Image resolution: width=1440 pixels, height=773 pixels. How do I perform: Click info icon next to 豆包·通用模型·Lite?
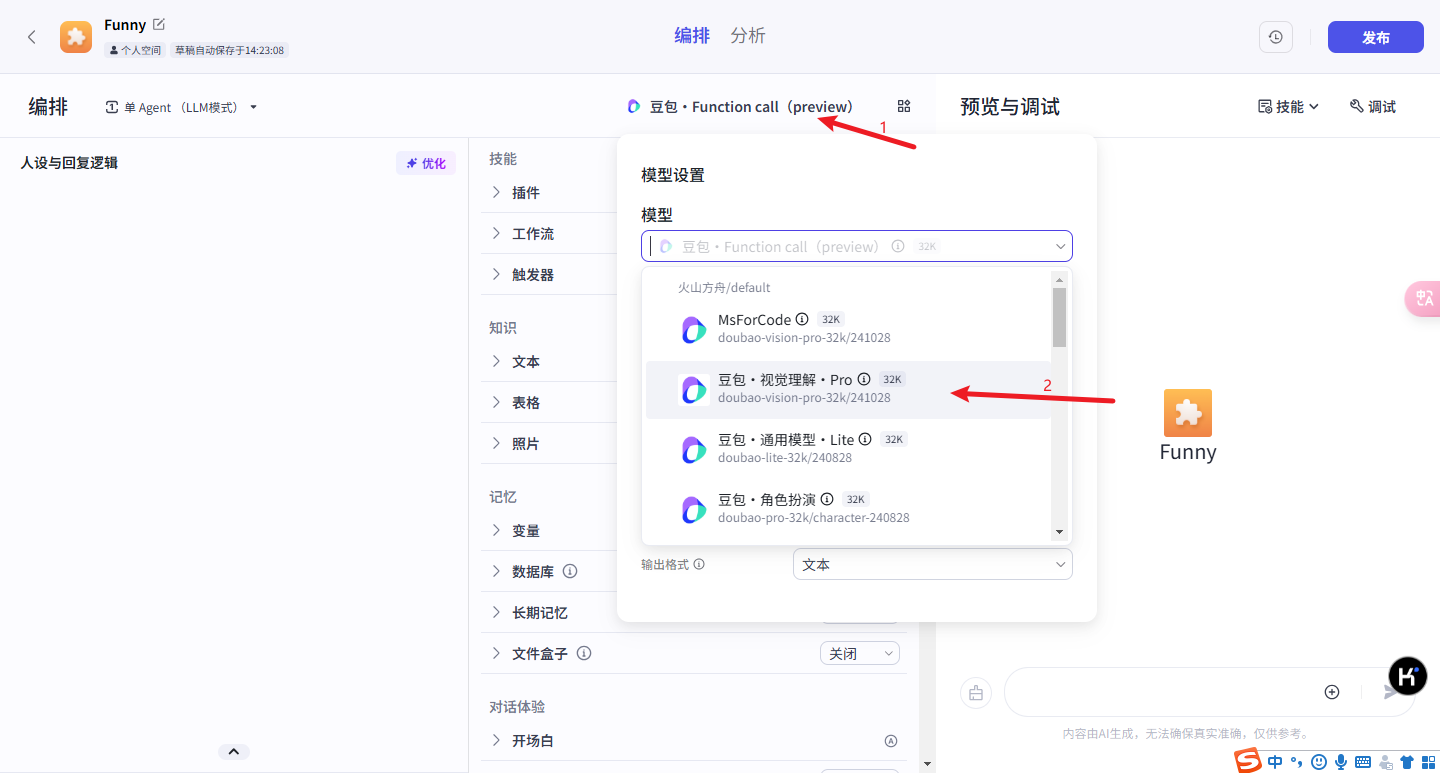point(865,439)
